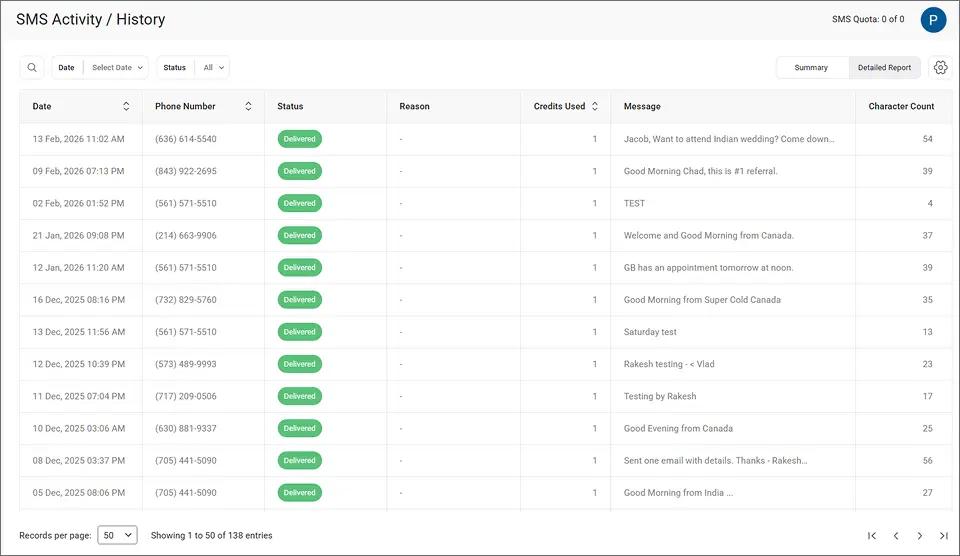Click the search magnifier icon

tap(32, 68)
